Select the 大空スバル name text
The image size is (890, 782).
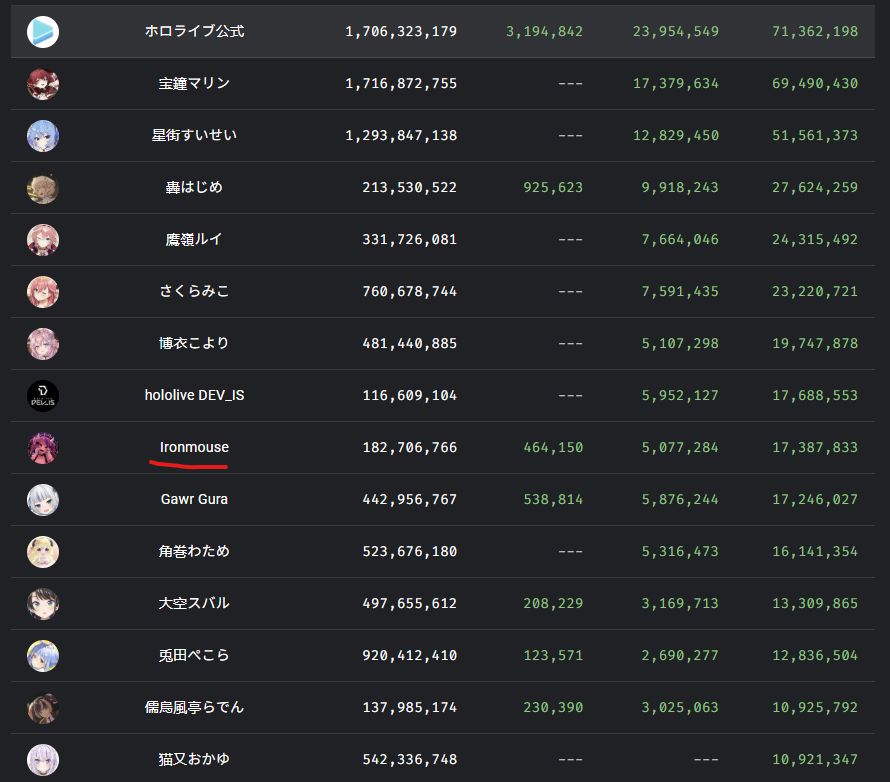pyautogui.click(x=194, y=603)
